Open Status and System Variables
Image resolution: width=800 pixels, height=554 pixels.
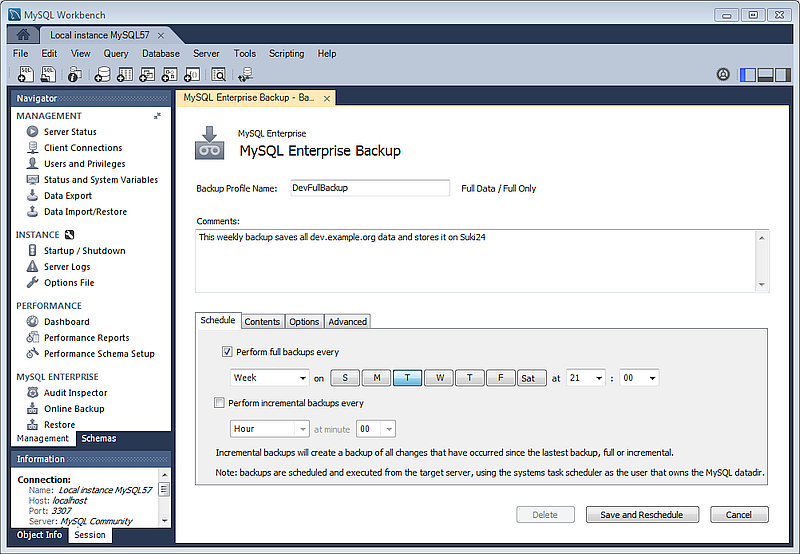tap(101, 180)
